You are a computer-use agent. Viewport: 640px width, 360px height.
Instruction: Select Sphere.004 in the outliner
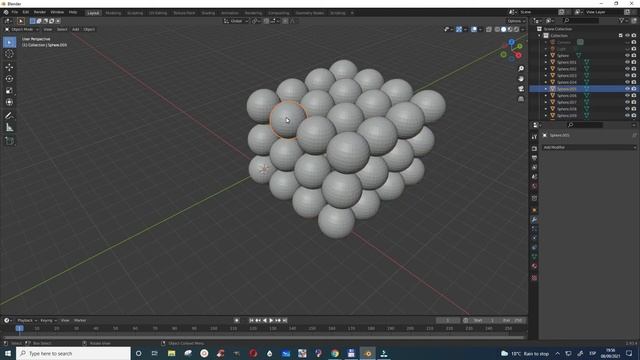[x=567, y=82]
